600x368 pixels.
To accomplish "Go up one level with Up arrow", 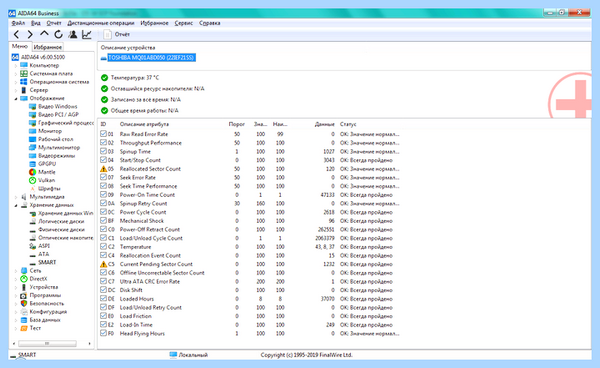I will [x=44, y=34].
